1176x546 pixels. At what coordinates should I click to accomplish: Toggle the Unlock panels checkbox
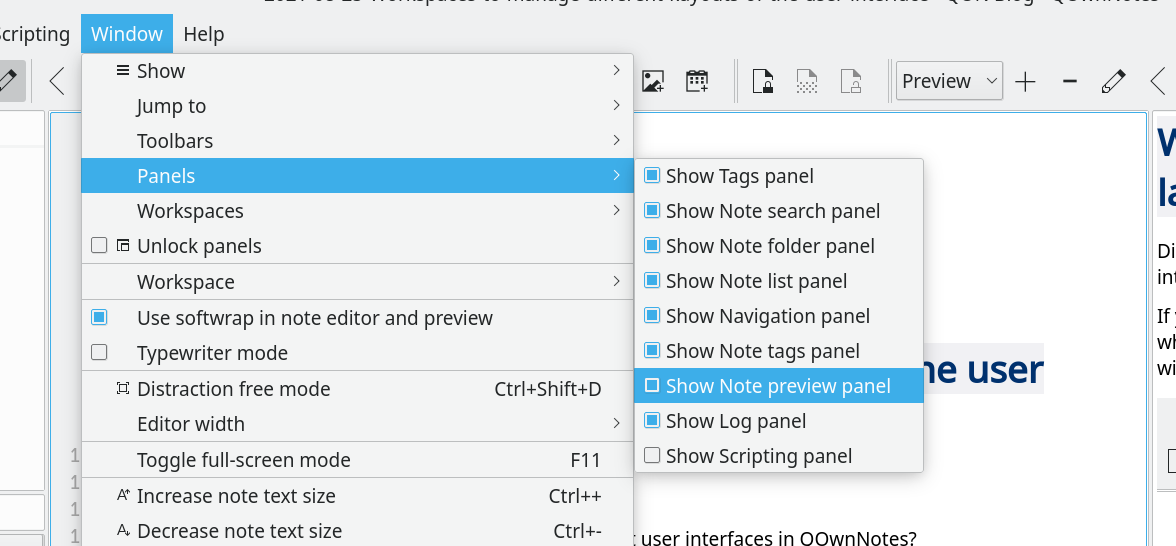pyautogui.click(x=99, y=246)
